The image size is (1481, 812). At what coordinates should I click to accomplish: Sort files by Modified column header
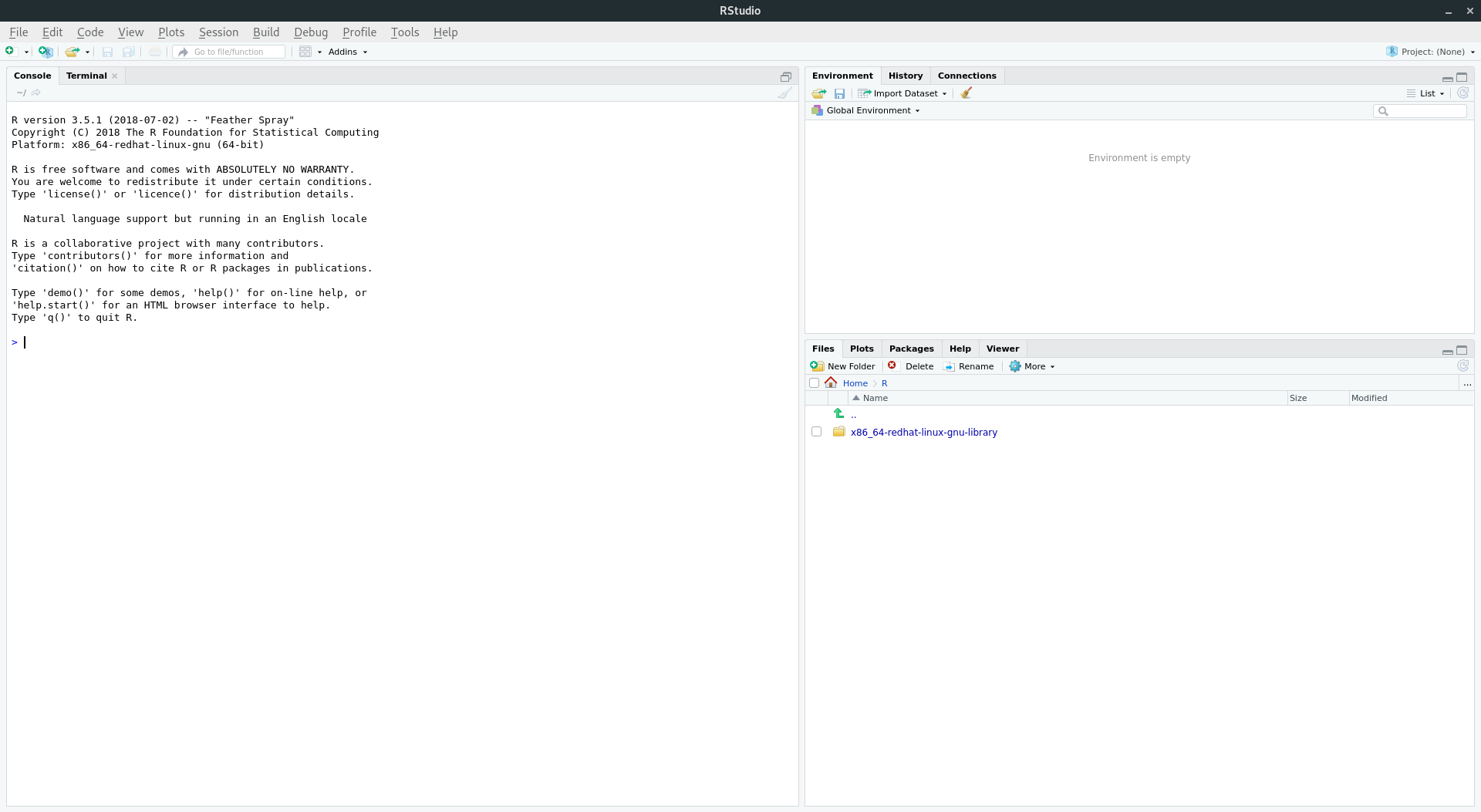tap(1411, 398)
